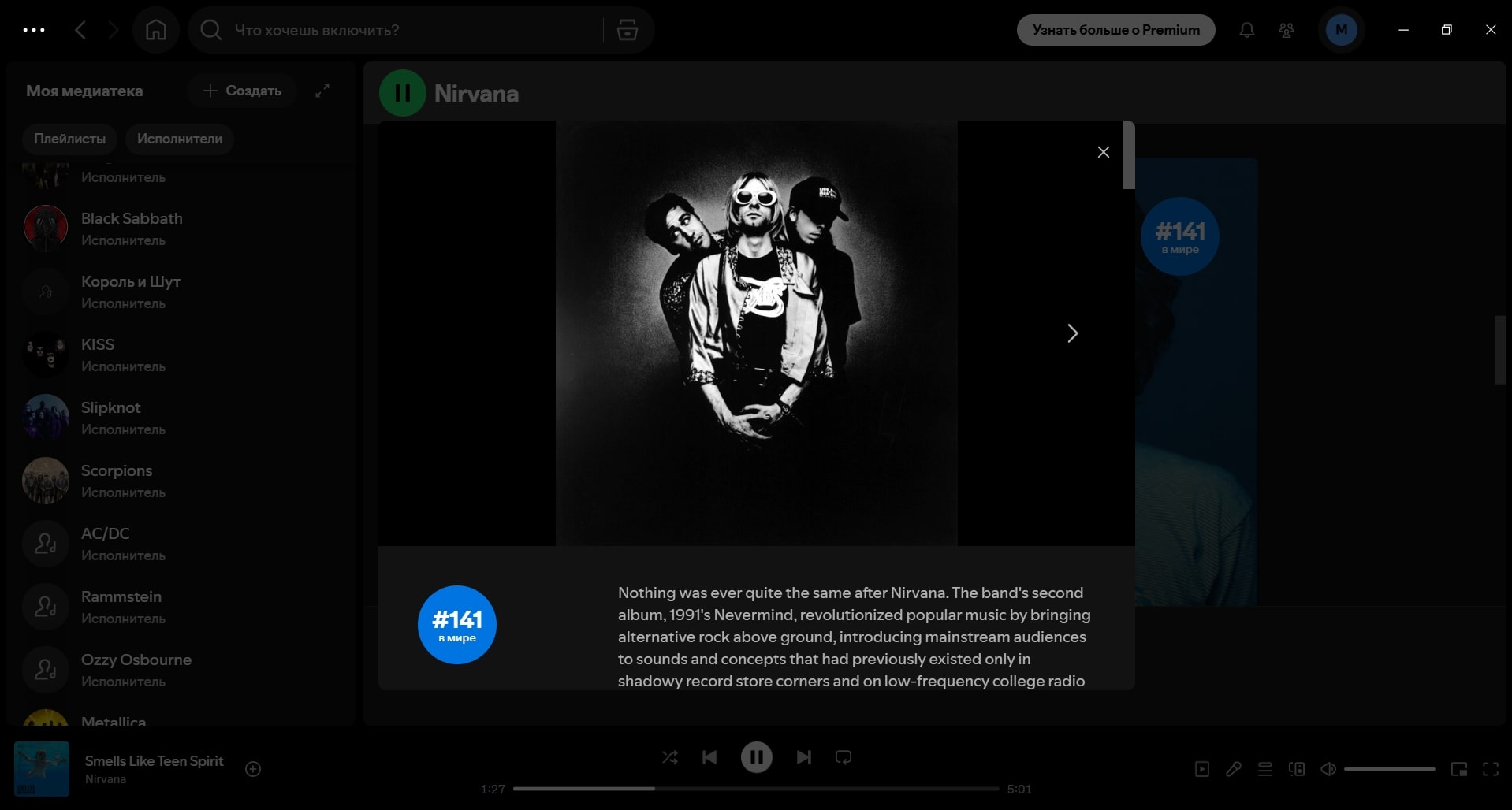Click the #141 в мире badge in overlay

457,625
